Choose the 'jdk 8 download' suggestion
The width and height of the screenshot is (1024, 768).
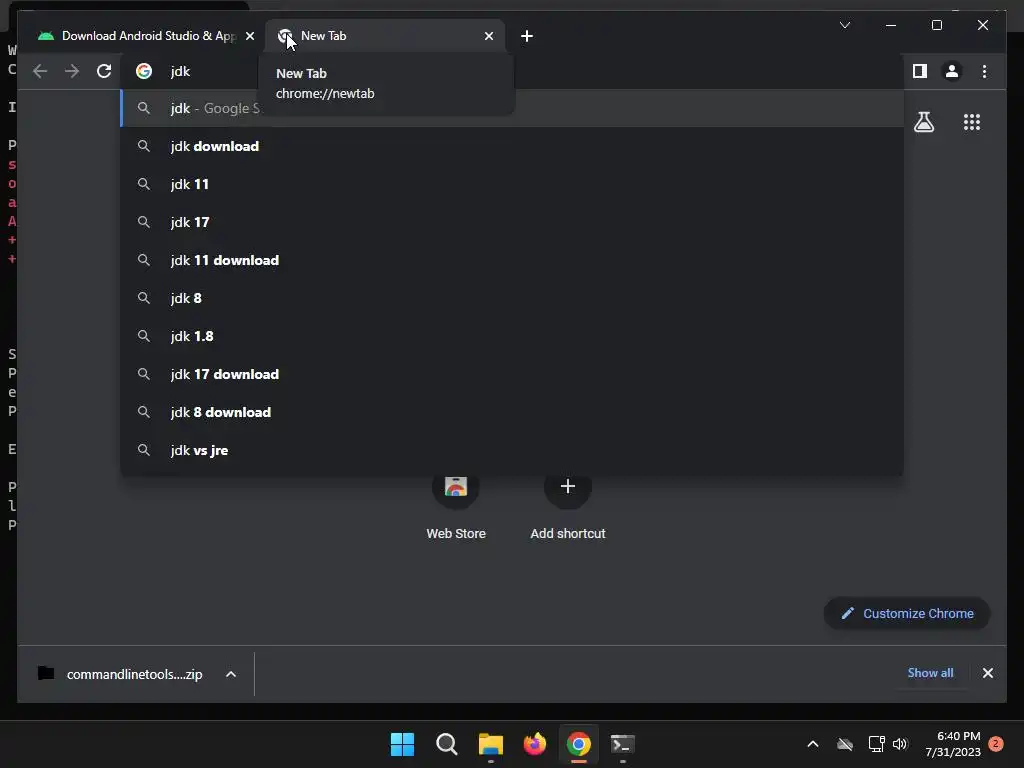[x=512, y=412]
